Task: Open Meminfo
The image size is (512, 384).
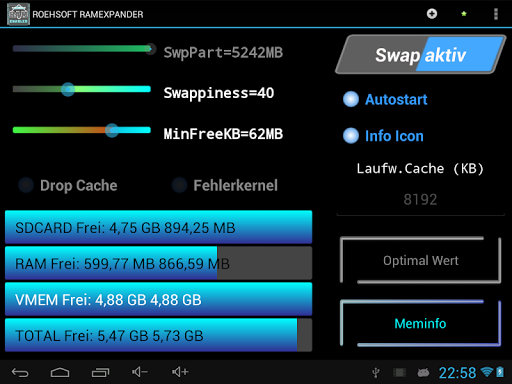Action: pyautogui.click(x=421, y=323)
